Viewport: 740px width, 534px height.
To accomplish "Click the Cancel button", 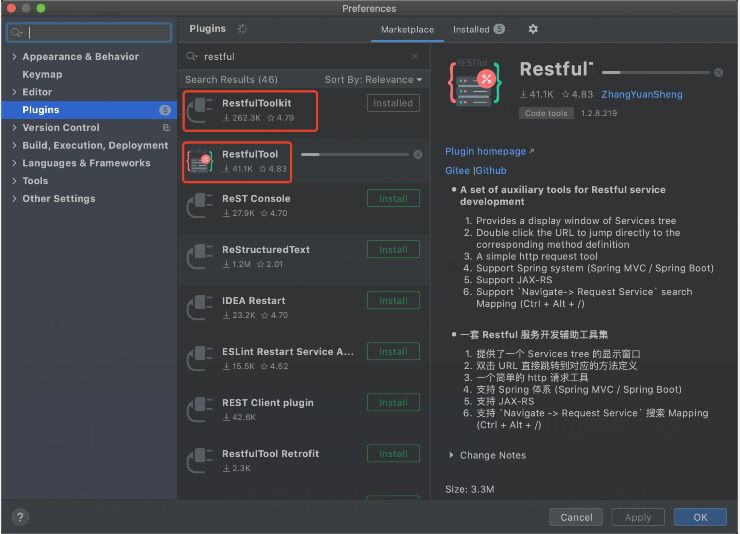I will pyautogui.click(x=576, y=517).
